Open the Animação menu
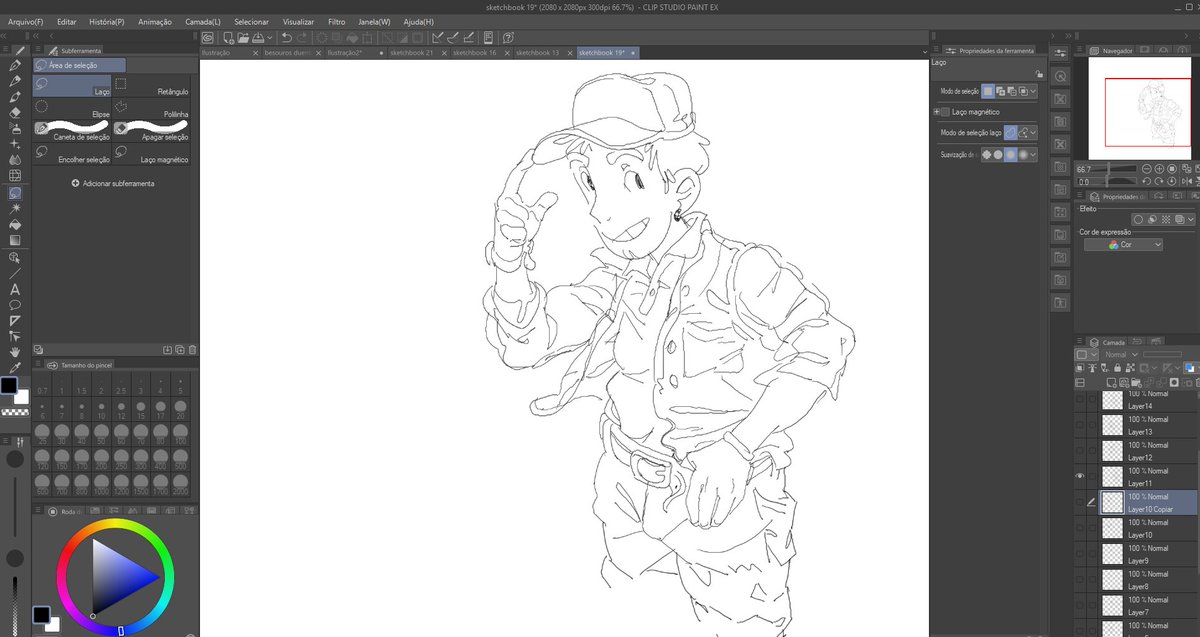This screenshot has height=637, width=1200. [154, 21]
